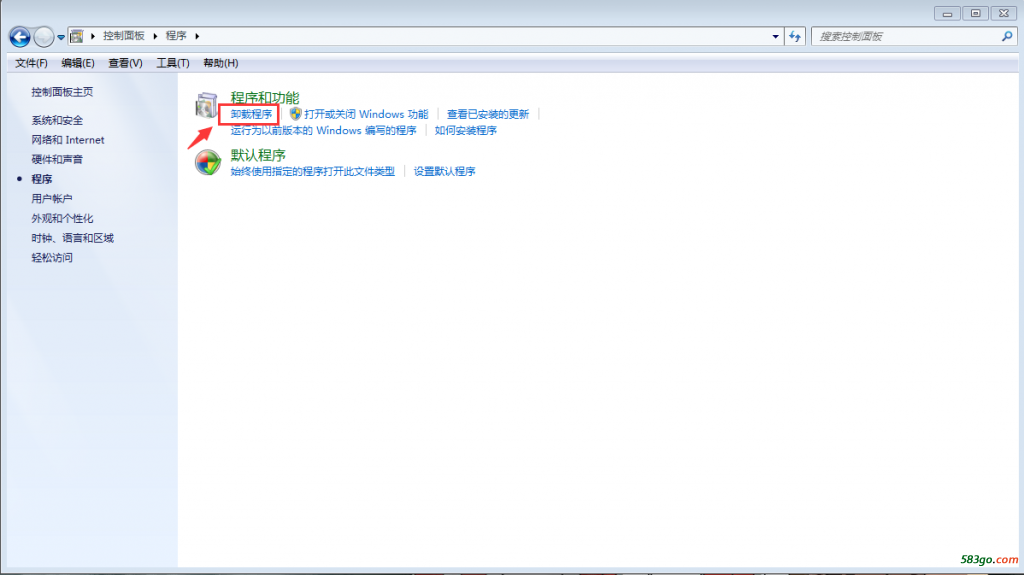Open the 查看(V) menu
This screenshot has height=575, width=1024.
(125, 63)
